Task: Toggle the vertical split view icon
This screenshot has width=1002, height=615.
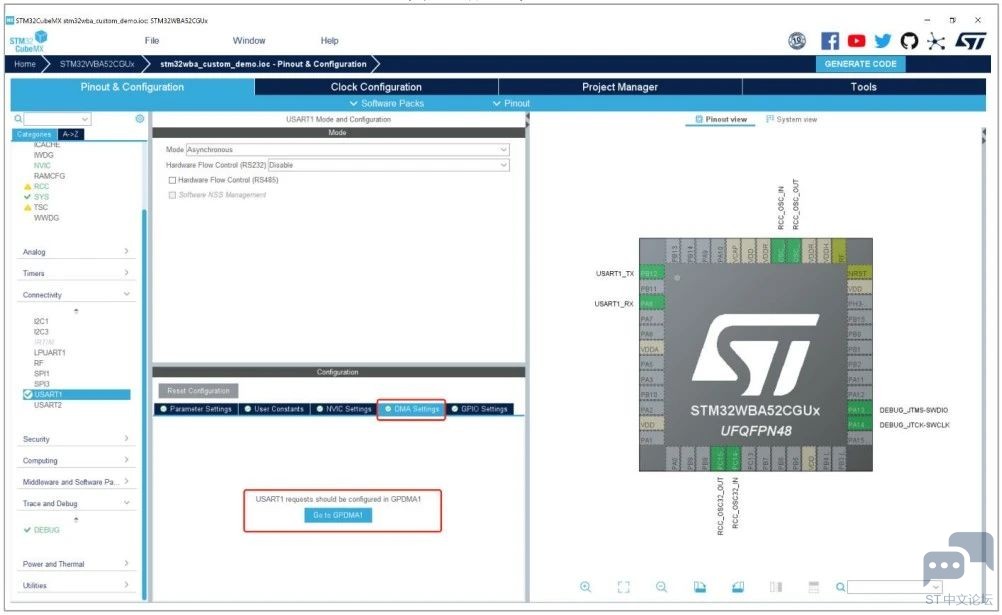Action: pyautogui.click(x=776, y=587)
